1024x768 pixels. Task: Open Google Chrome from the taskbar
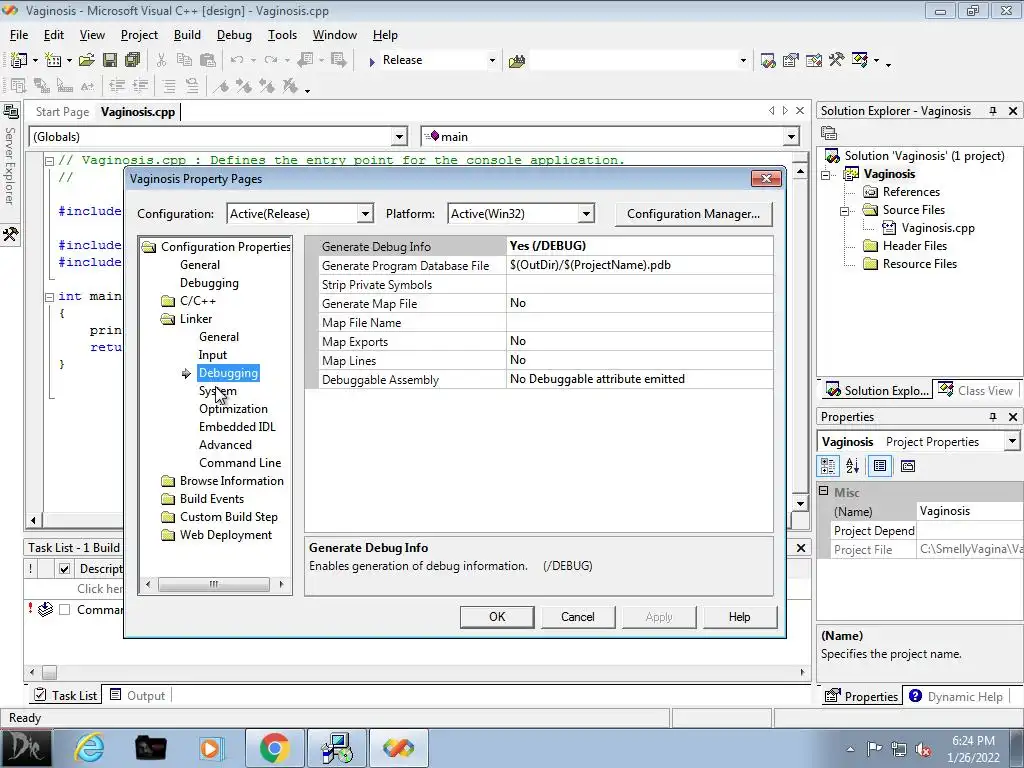tap(274, 748)
